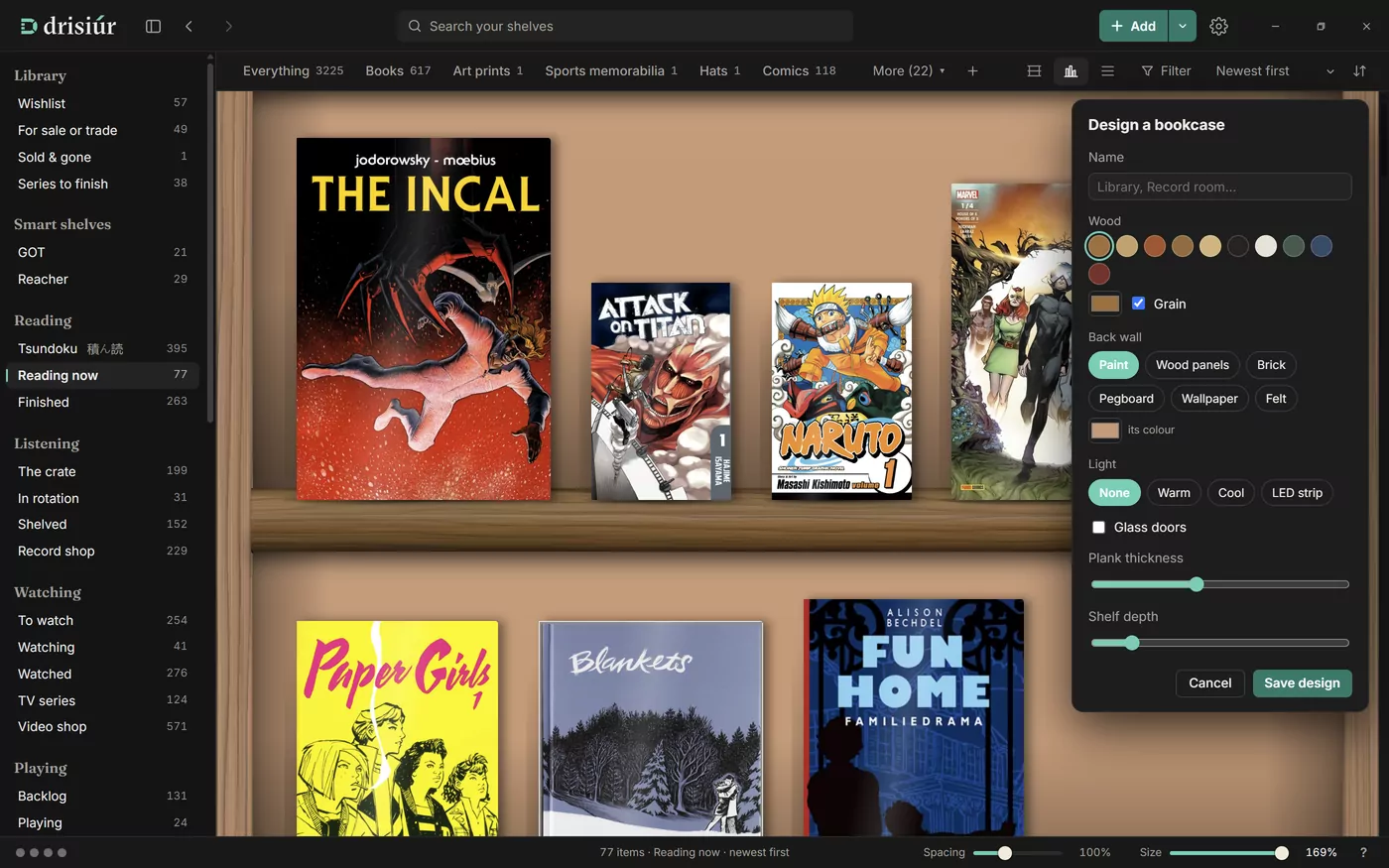
Task: Select the bookshelf view icon
Action: 1071,71
